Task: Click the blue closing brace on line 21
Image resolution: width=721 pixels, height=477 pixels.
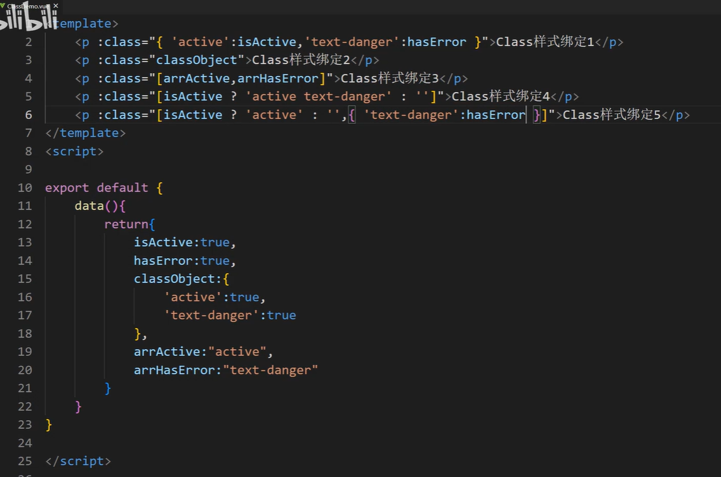Action: pyautogui.click(x=108, y=389)
